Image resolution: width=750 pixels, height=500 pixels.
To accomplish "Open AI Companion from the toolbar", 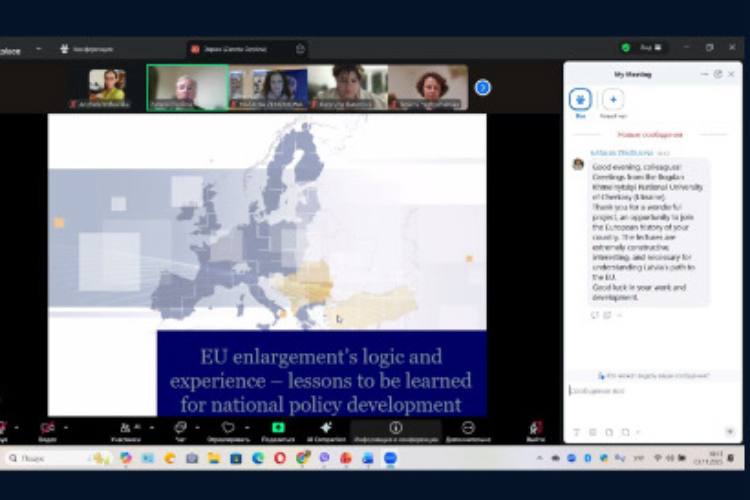I will coord(325,427).
